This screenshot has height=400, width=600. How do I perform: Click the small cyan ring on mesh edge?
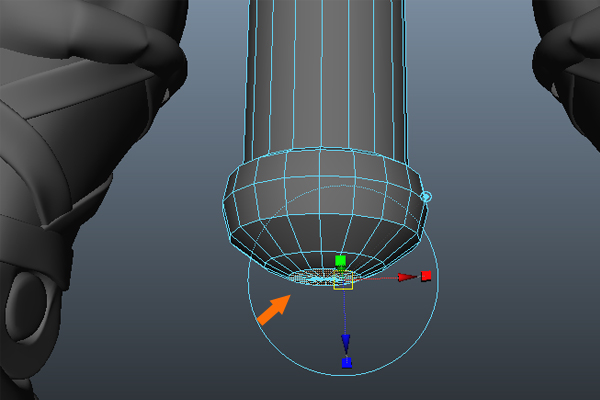click(426, 197)
